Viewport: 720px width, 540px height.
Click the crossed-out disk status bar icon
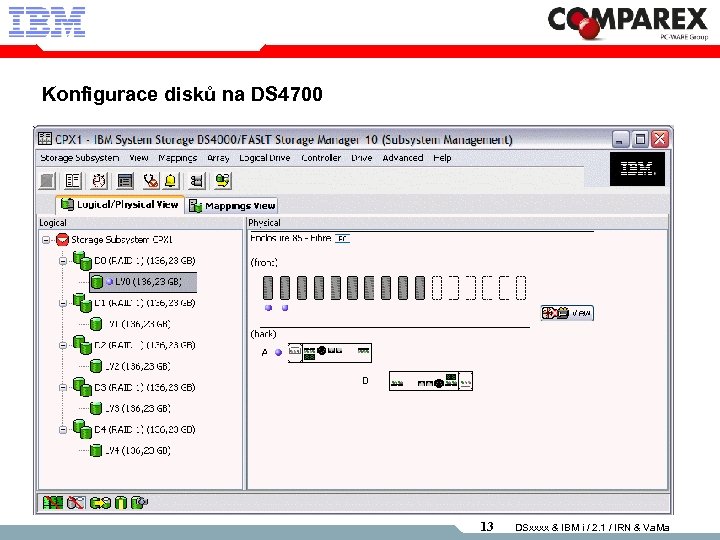click(x=76, y=503)
